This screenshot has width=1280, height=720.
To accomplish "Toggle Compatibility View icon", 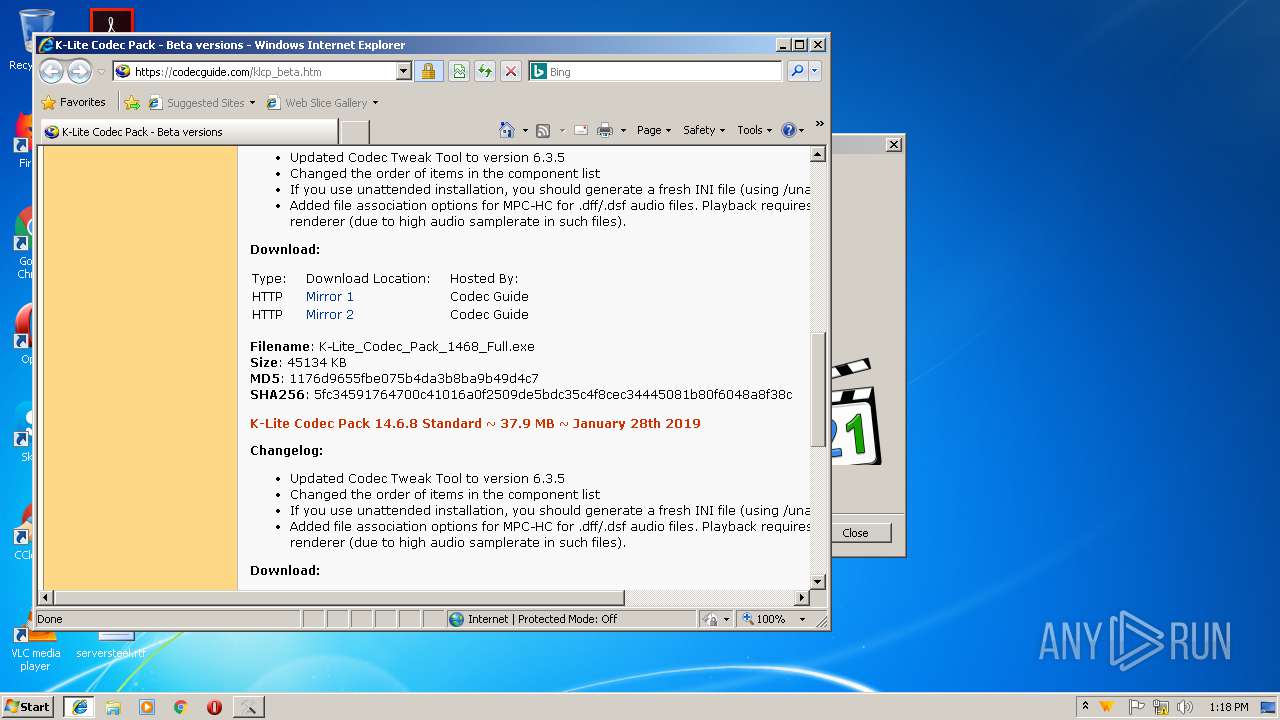I will pos(459,71).
